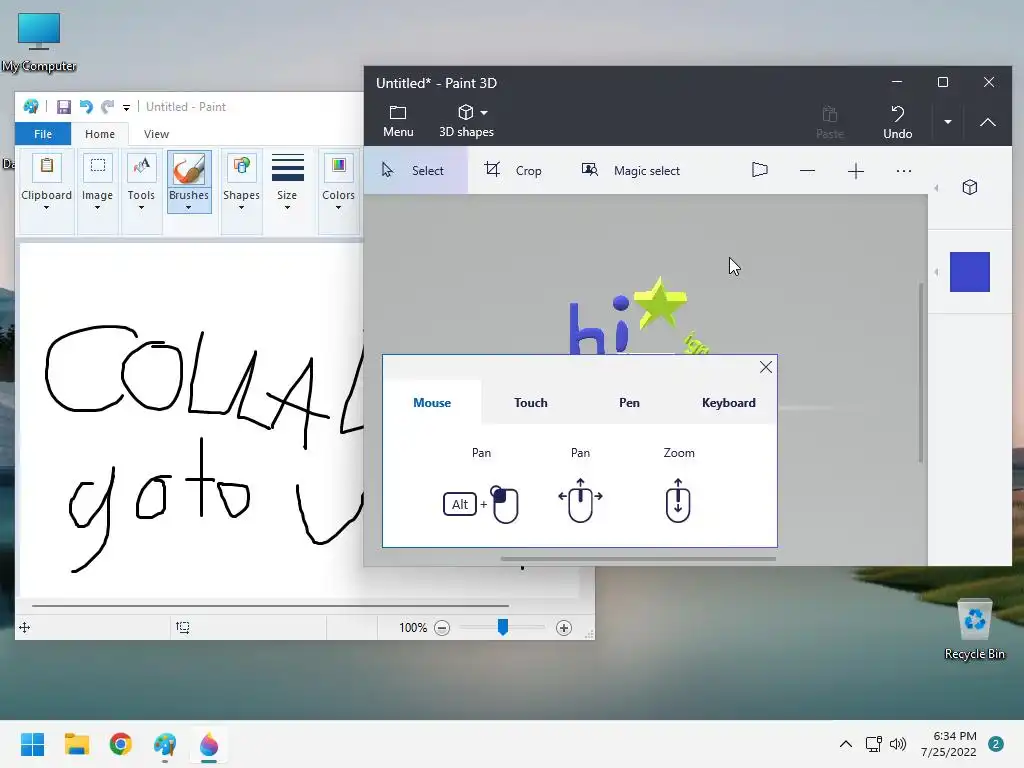The width and height of the screenshot is (1024, 768).
Task: Switch to the Touch tab in the controls popup
Action: coord(530,402)
